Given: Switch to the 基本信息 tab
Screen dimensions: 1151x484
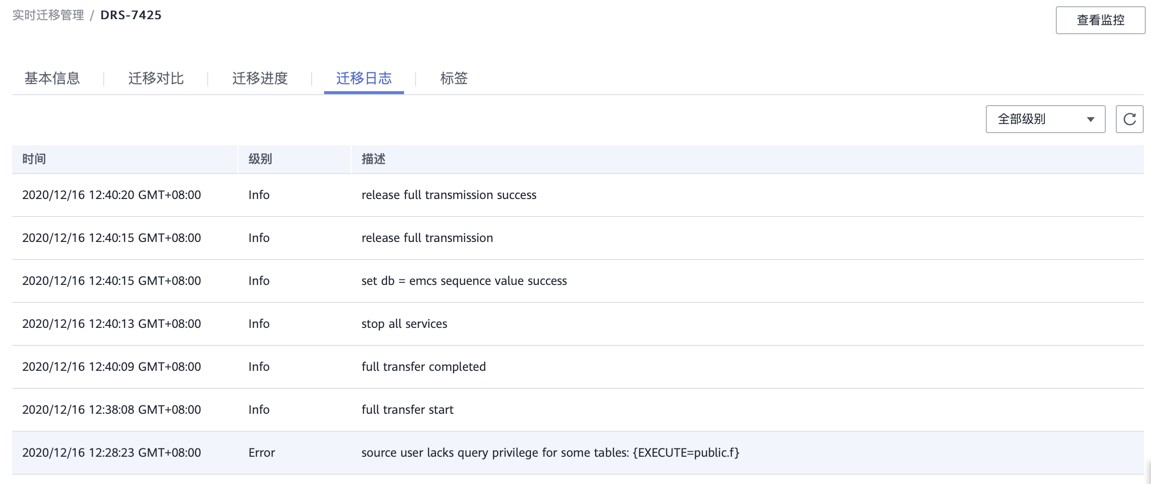Looking at the screenshot, I should (x=52, y=78).
